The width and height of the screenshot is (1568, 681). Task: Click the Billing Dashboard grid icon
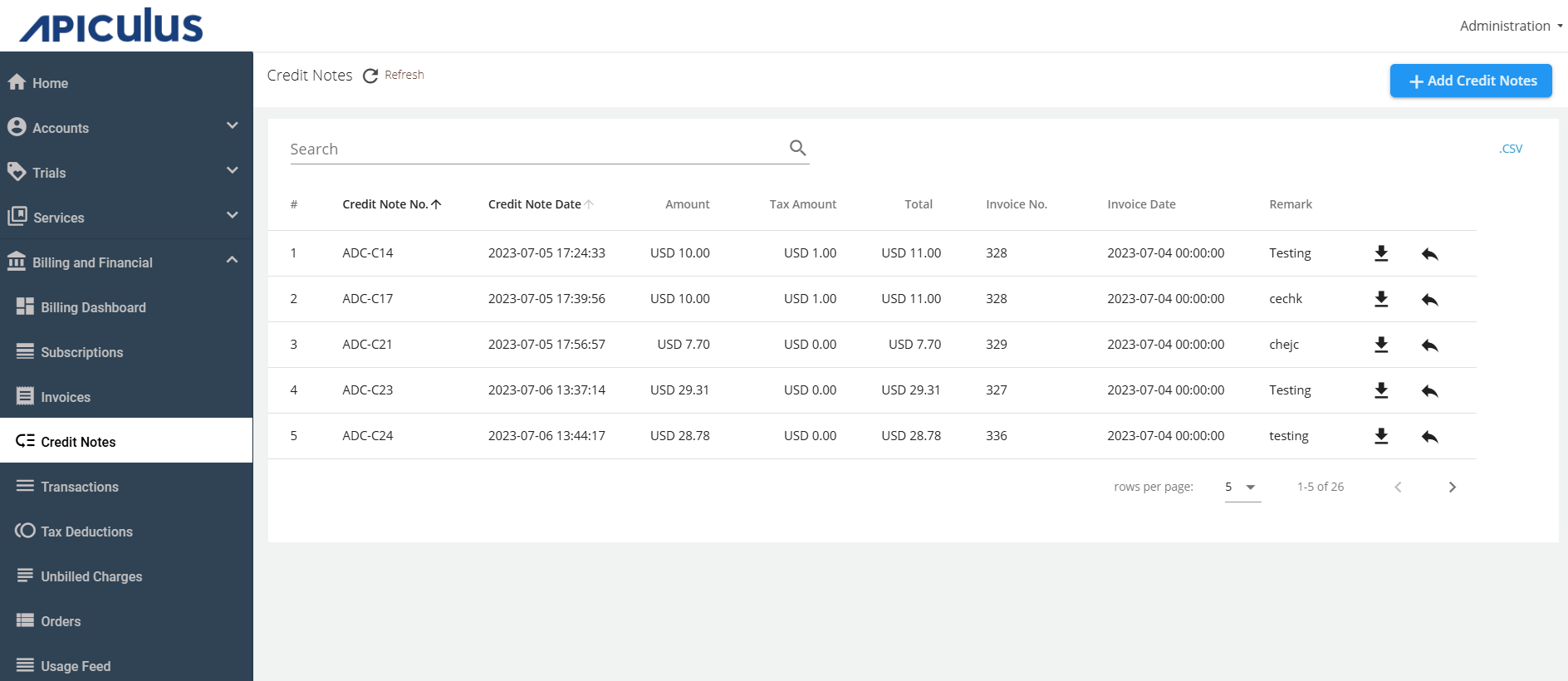(26, 306)
